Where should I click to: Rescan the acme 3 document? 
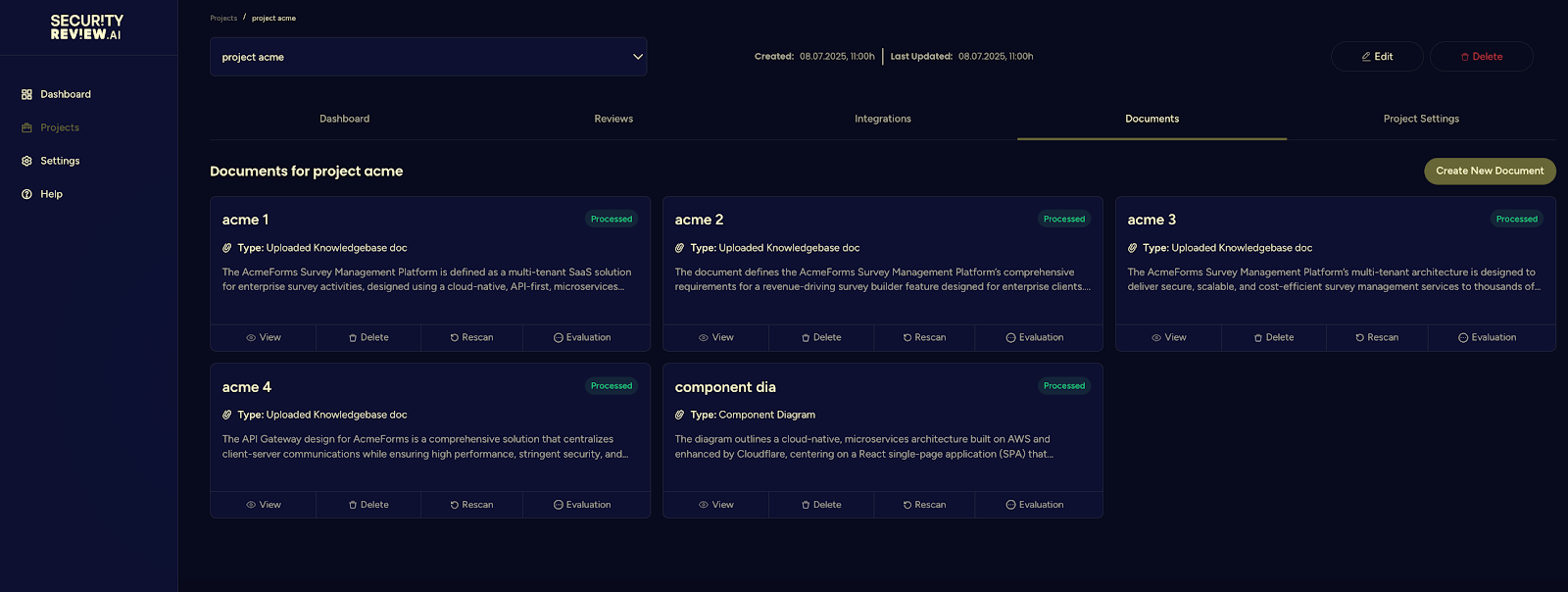pos(1377,337)
